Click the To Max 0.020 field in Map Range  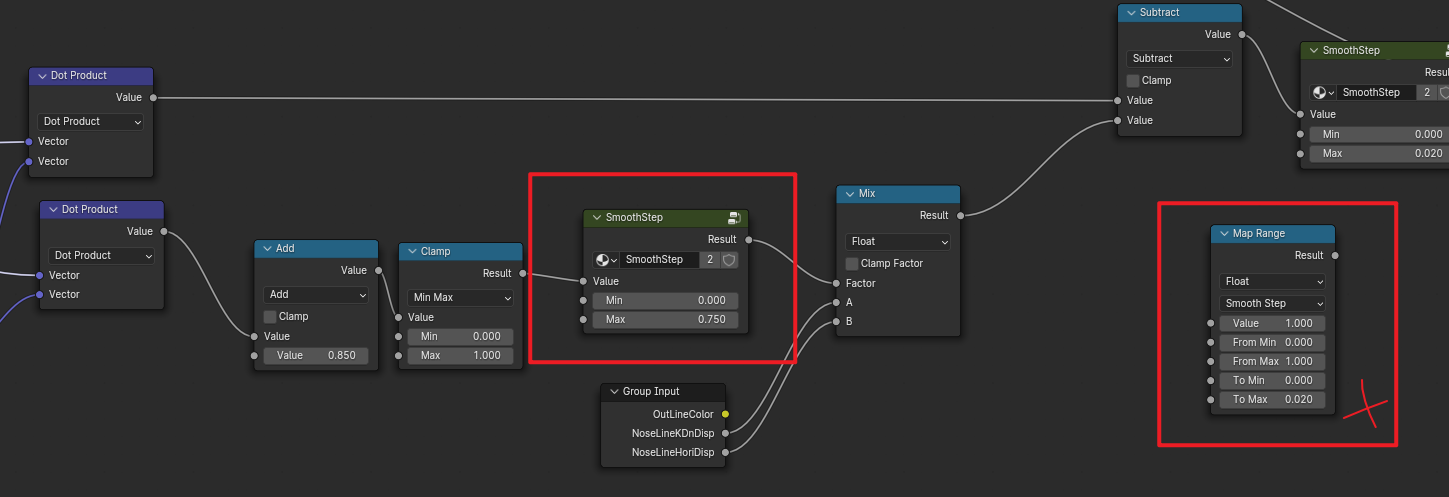tap(1272, 400)
